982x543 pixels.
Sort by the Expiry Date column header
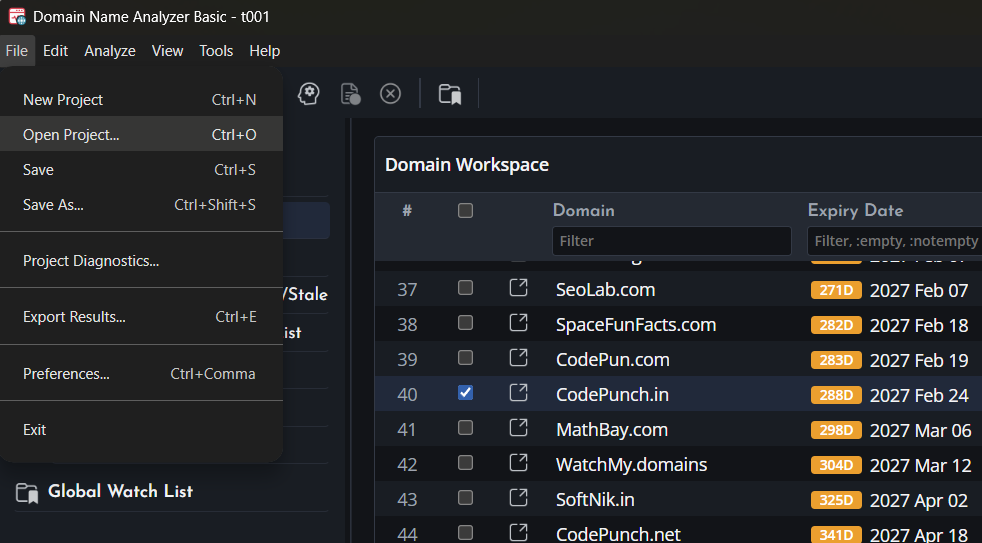pyautogui.click(x=855, y=210)
